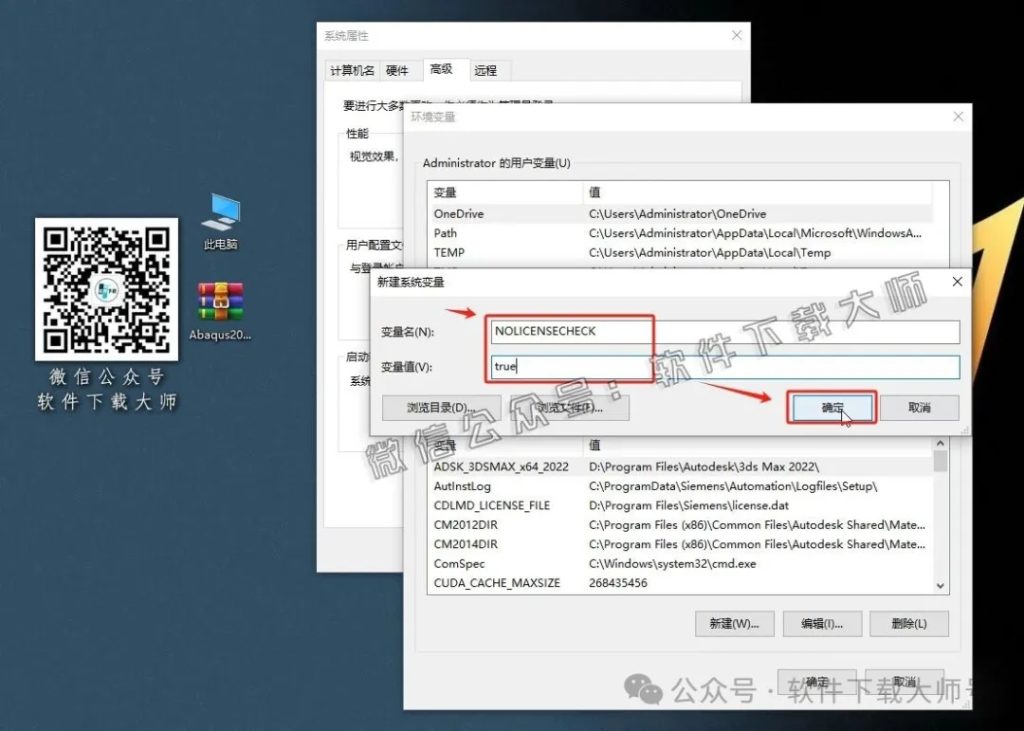Click system variables list scrollbar down arrow

coord(940,584)
